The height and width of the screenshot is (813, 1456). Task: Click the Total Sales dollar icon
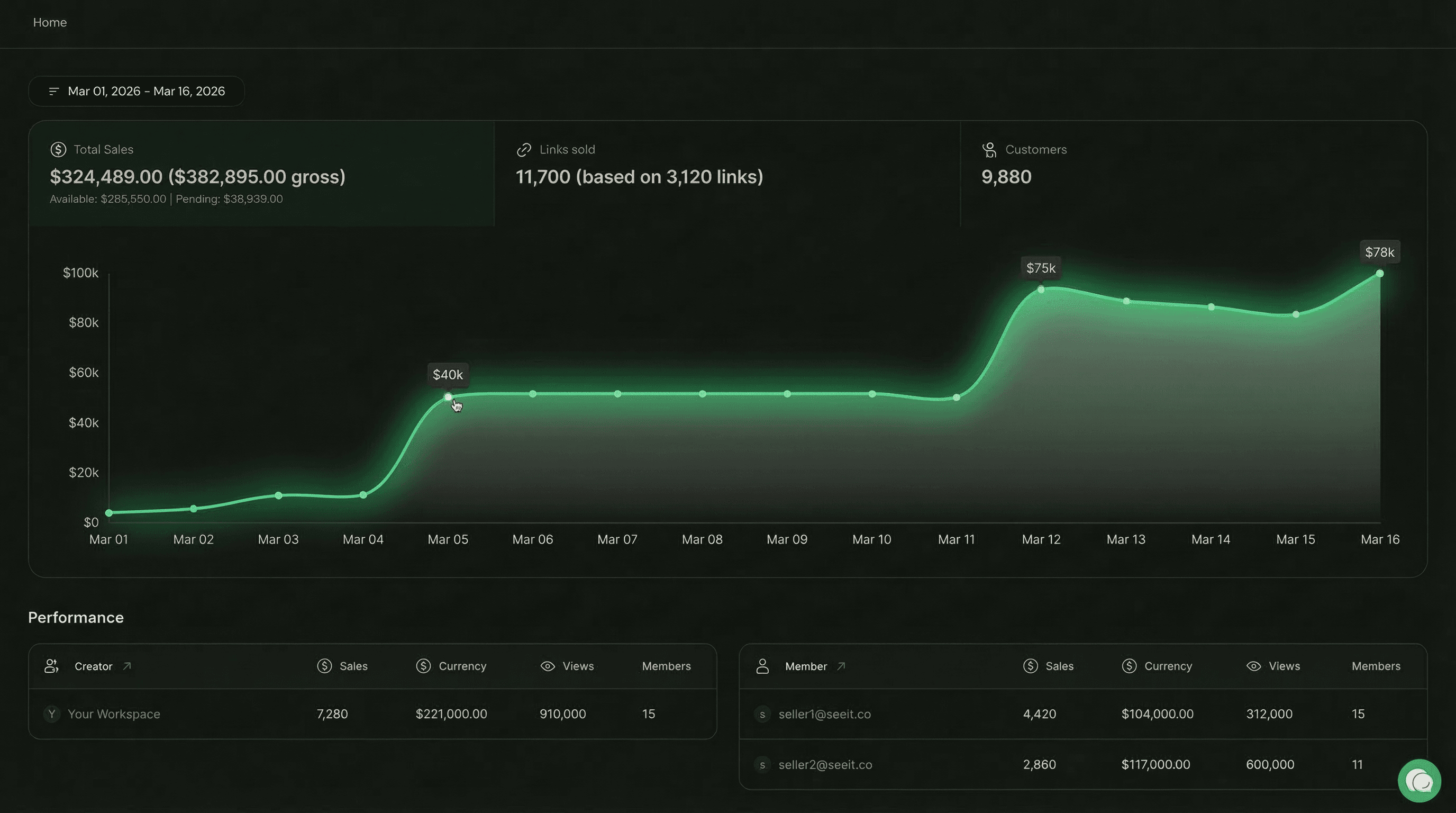click(58, 149)
